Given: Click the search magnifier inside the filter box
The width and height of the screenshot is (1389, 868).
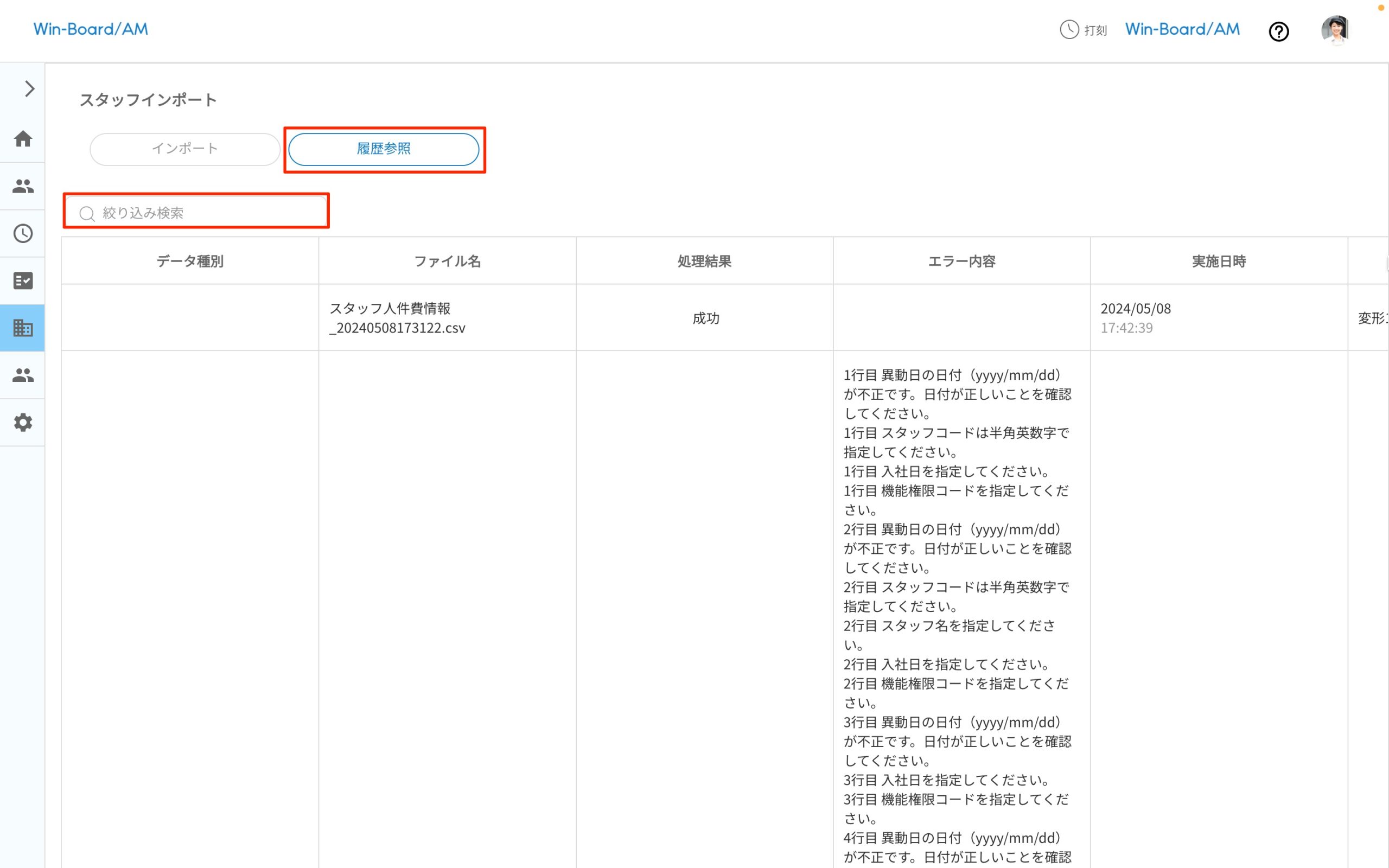Looking at the screenshot, I should (87, 213).
